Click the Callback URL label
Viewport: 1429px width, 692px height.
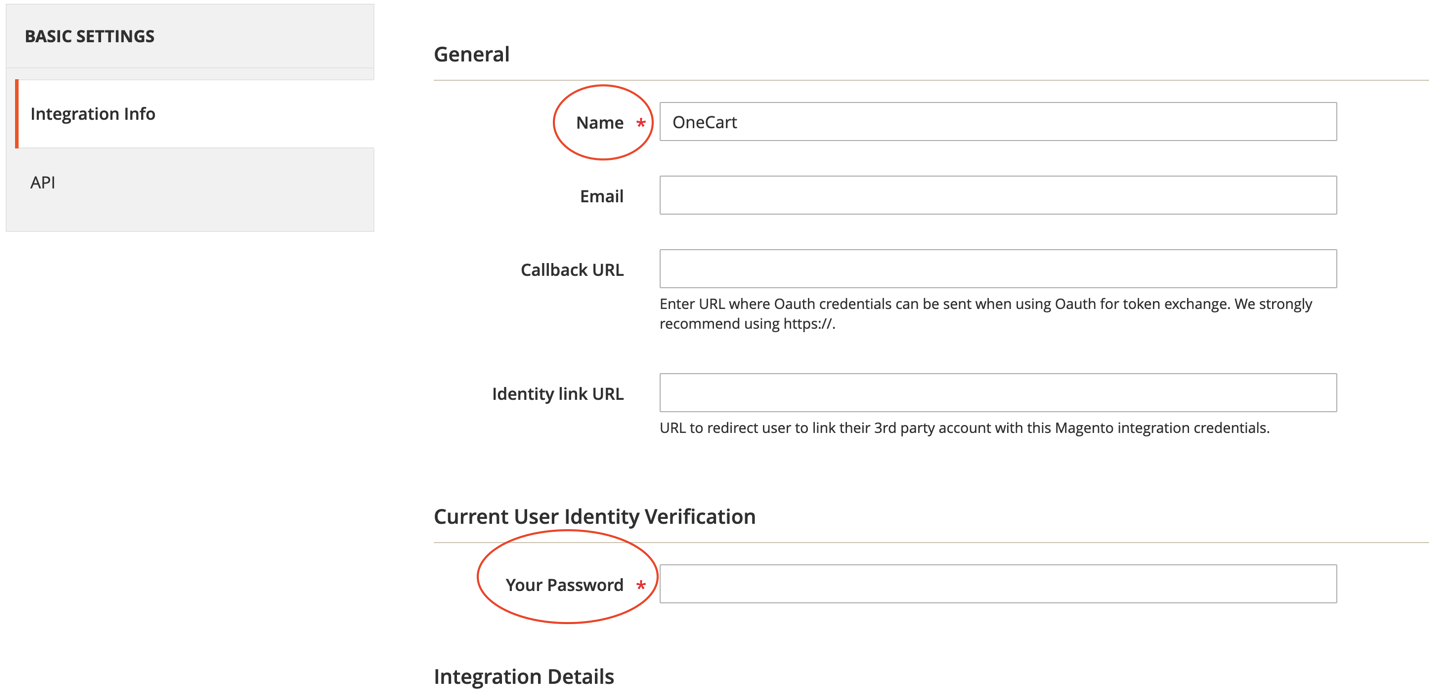pos(571,270)
